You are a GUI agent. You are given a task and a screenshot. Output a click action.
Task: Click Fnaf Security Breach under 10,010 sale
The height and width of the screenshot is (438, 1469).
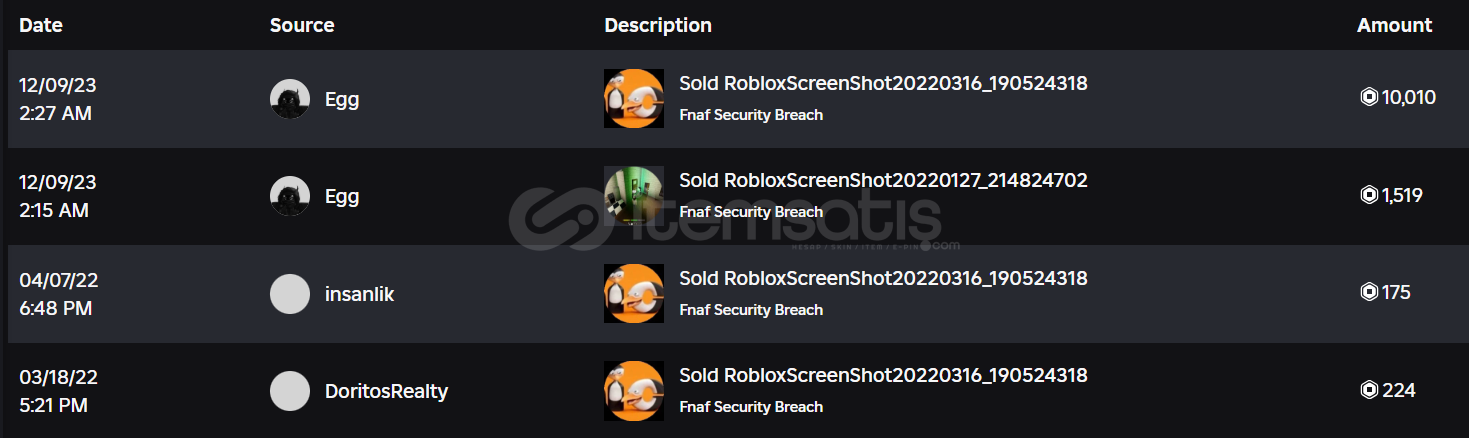pos(751,115)
